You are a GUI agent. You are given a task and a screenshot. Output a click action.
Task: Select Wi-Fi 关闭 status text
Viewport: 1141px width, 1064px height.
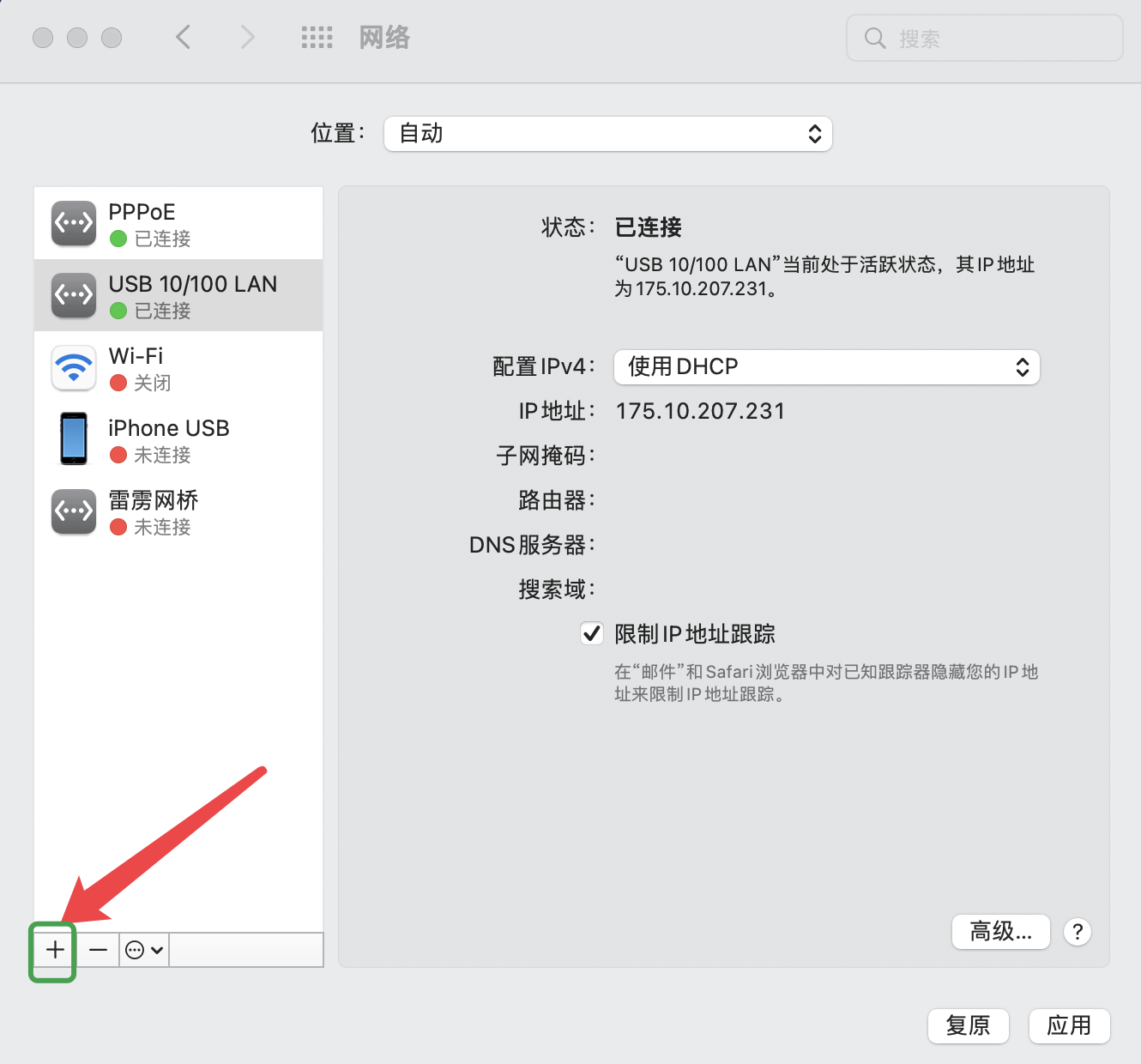[x=152, y=383]
